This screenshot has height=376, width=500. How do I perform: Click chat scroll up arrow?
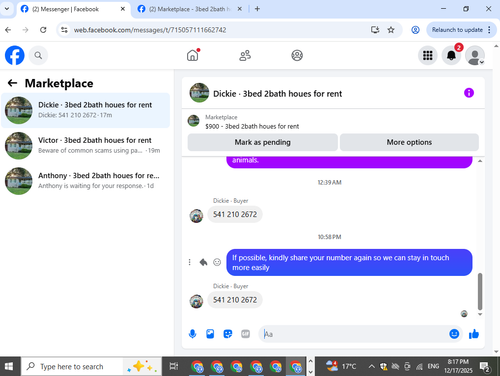(480, 161)
